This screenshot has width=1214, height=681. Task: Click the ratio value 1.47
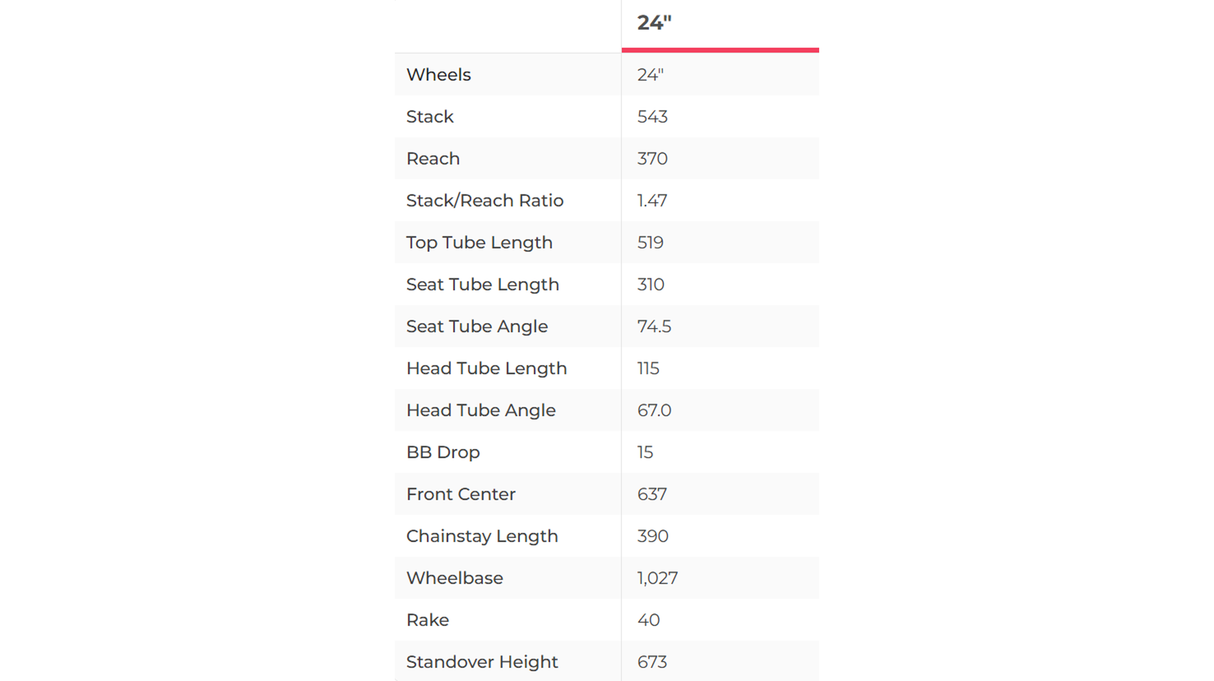(652, 201)
